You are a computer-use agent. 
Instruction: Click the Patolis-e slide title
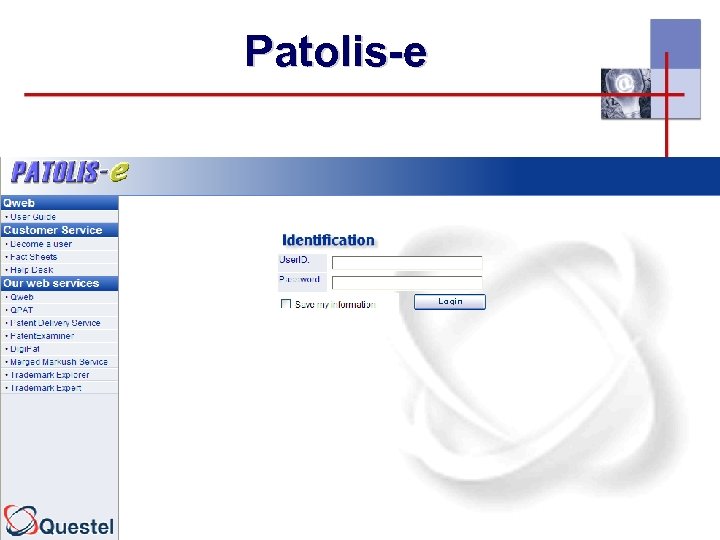coord(336,51)
